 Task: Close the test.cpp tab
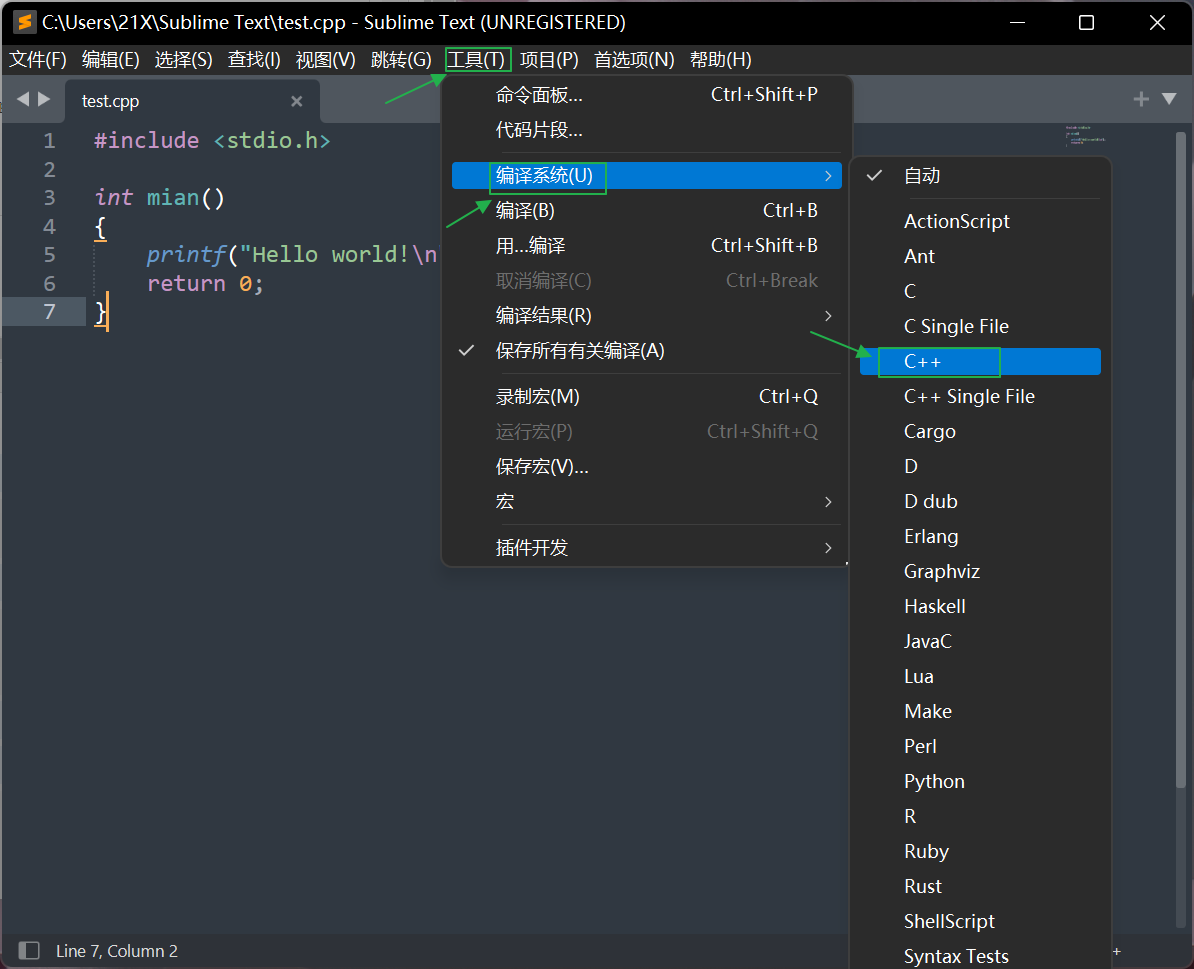click(x=297, y=101)
